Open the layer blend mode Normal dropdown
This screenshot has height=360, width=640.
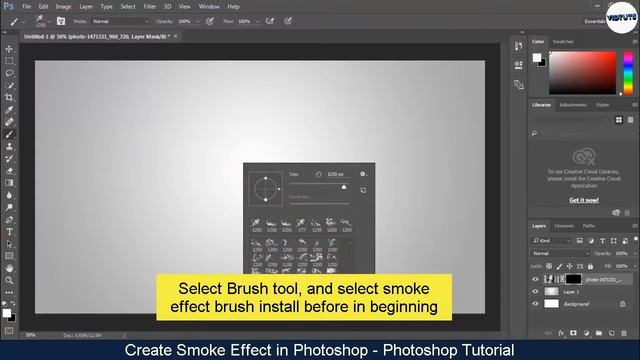coord(560,253)
